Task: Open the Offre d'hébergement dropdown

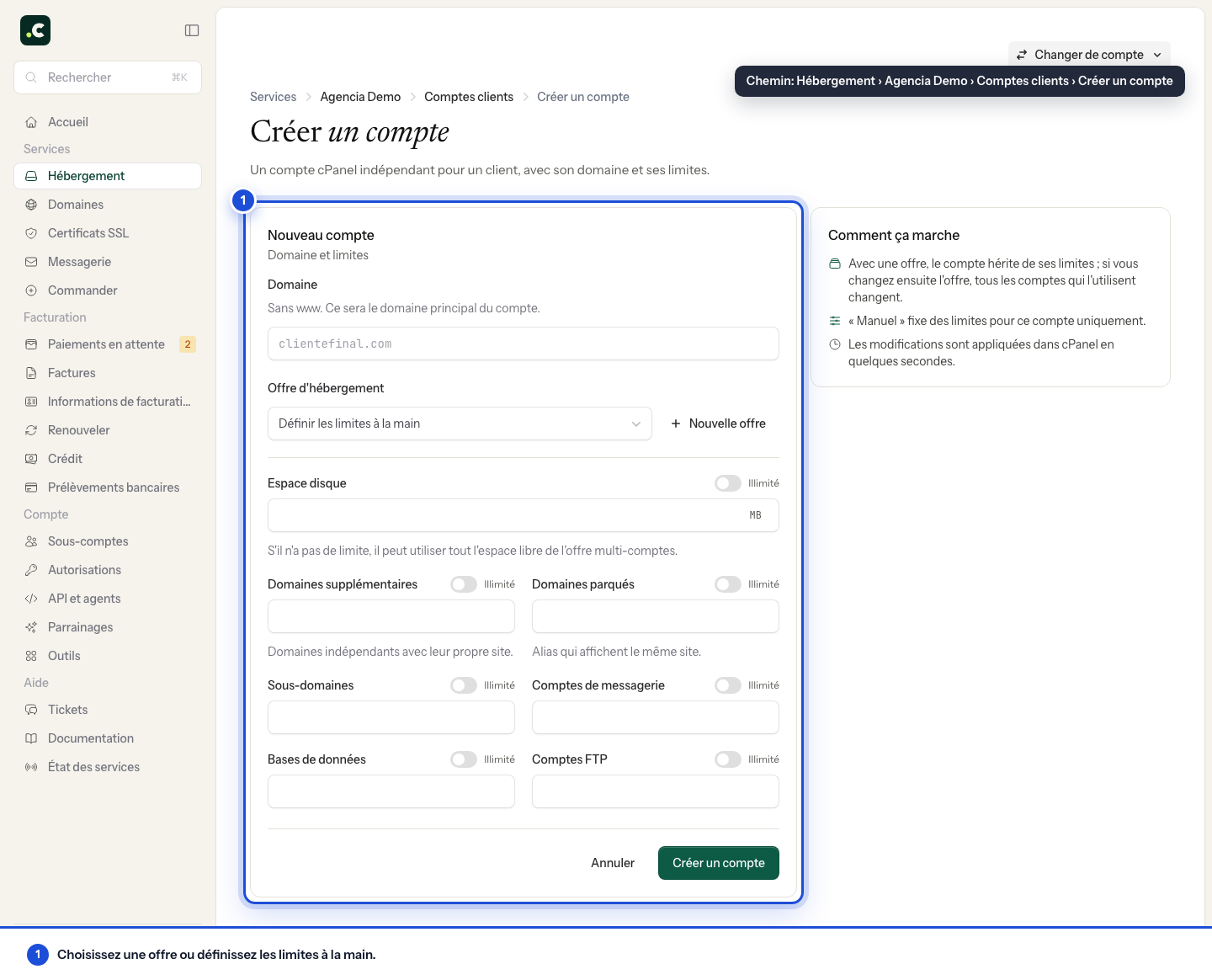Action: pyautogui.click(x=460, y=423)
